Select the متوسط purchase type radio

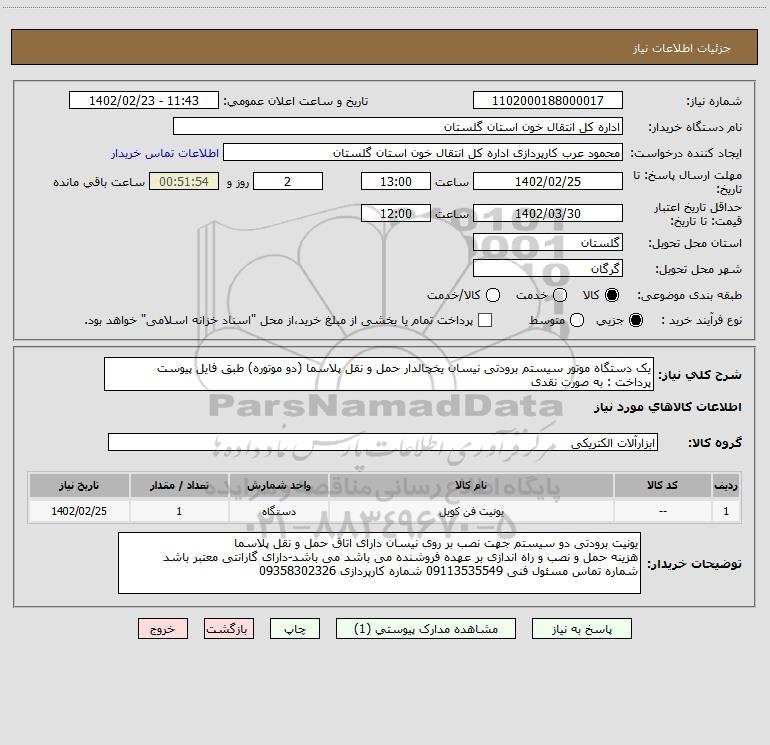(577, 320)
